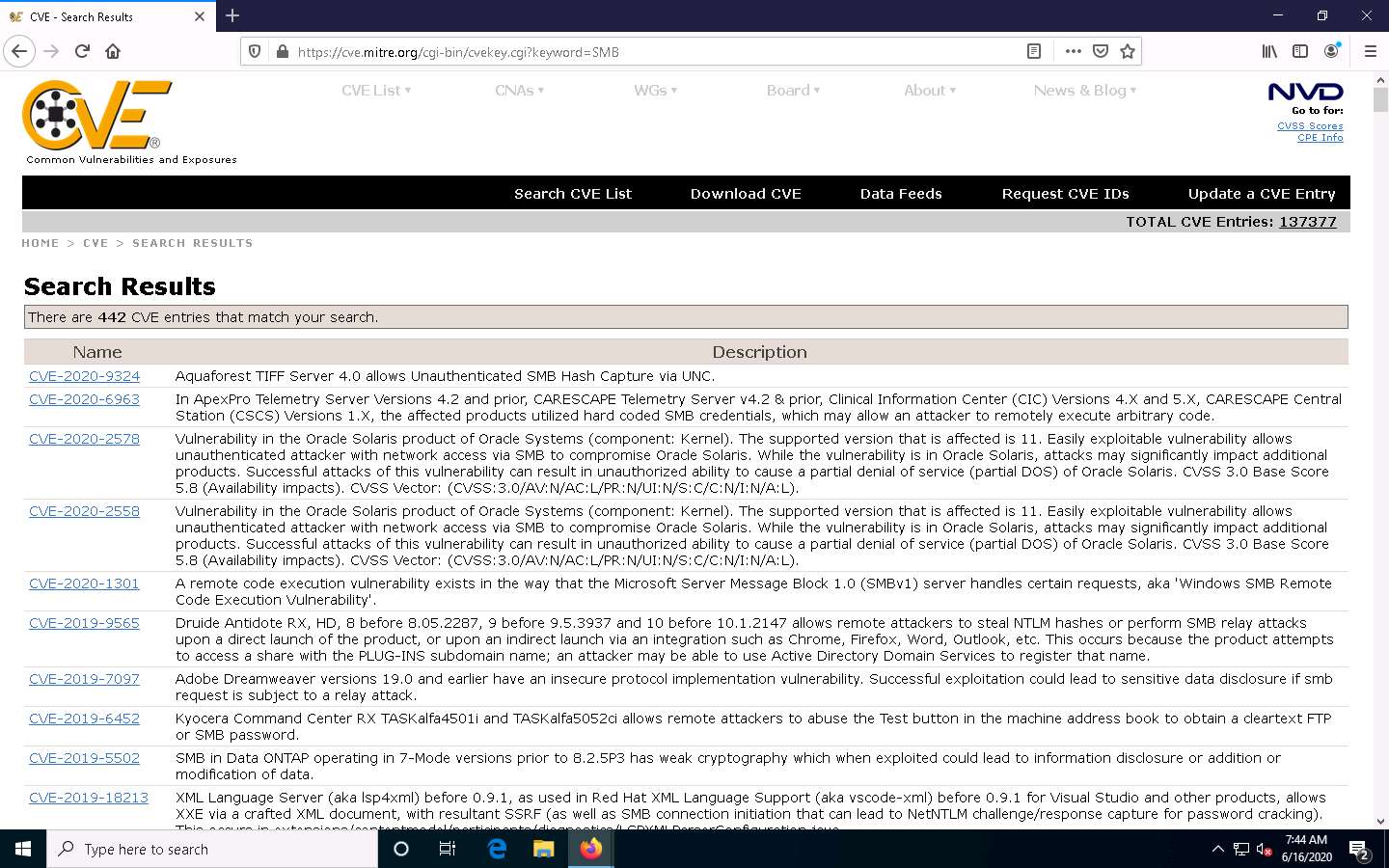Open the CPE Info link
Image resolution: width=1389 pixels, height=868 pixels.
1320,137
